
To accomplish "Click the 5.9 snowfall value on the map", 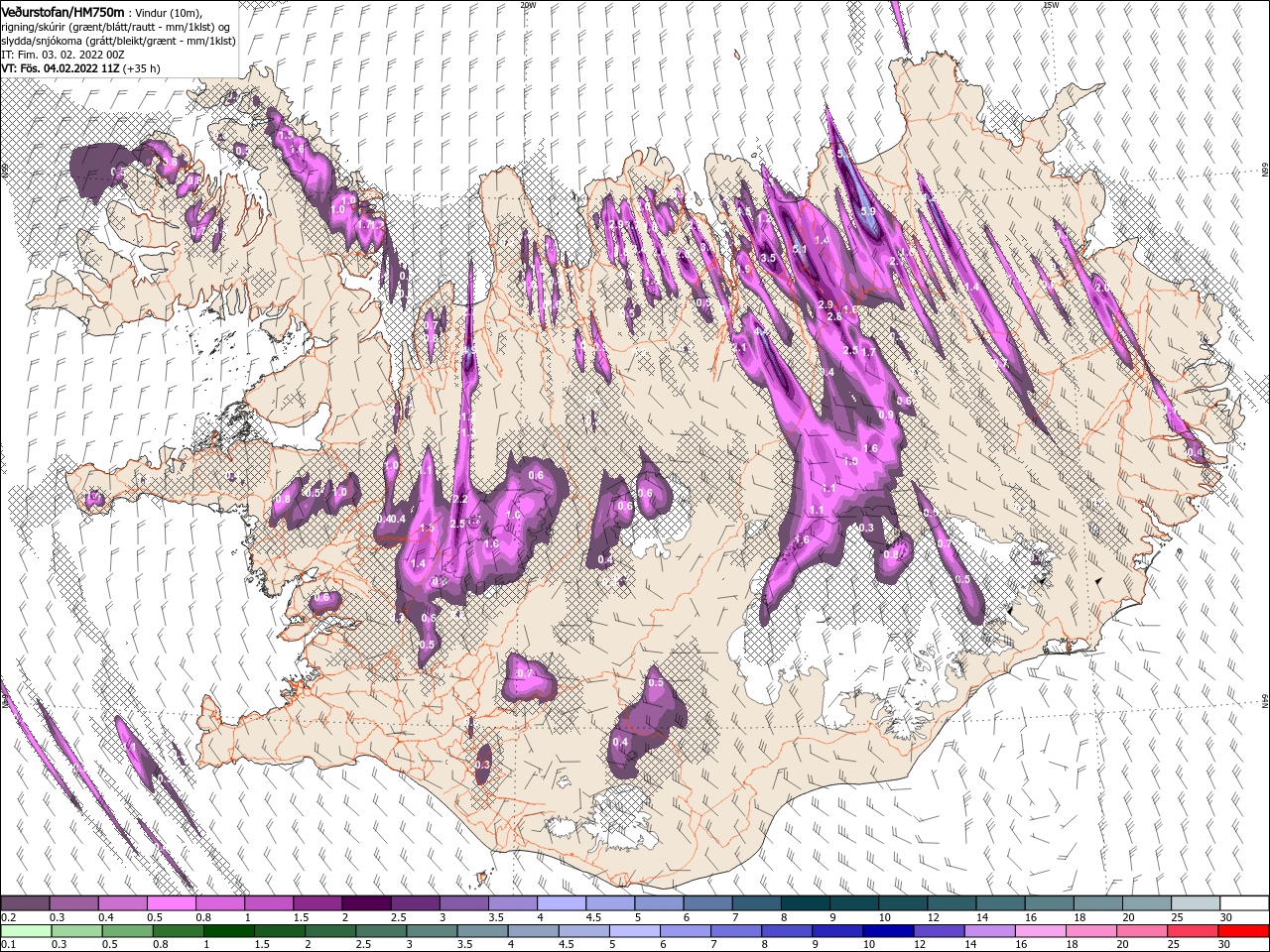I will pos(868,211).
